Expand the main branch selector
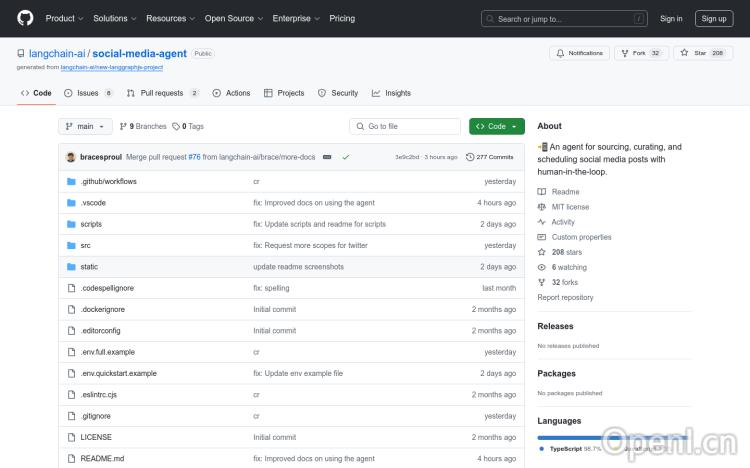This screenshot has height=468, width=750. click(84, 126)
